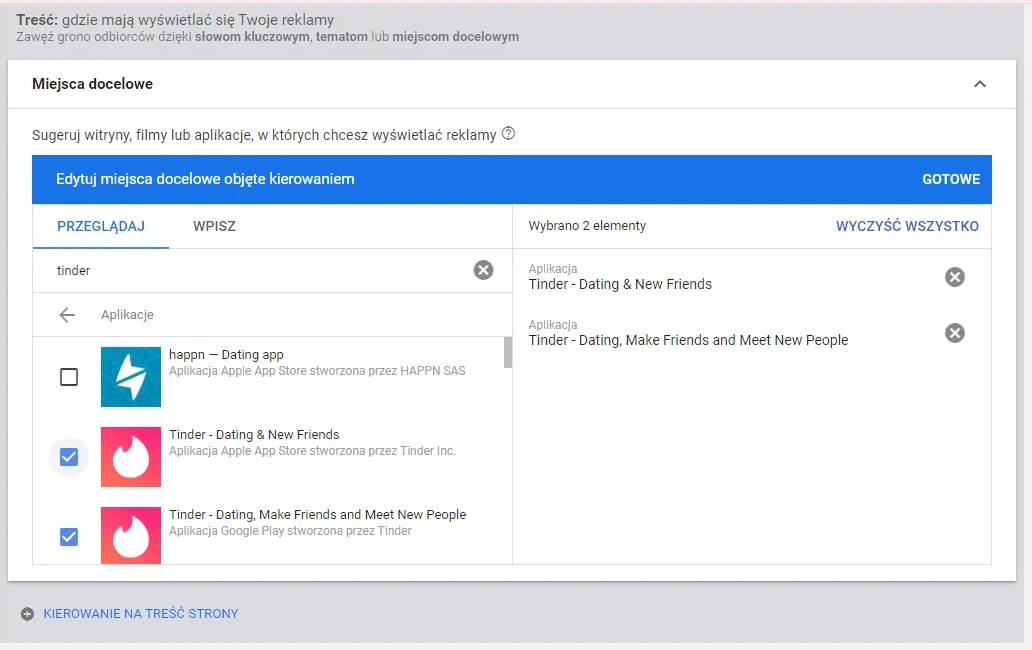Go back using the arrow beside Aplikacje
1032x650 pixels.
pyautogui.click(x=67, y=315)
